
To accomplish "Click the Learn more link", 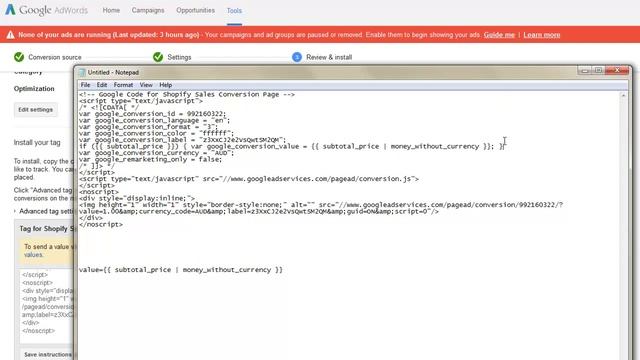I will click(542, 35).
